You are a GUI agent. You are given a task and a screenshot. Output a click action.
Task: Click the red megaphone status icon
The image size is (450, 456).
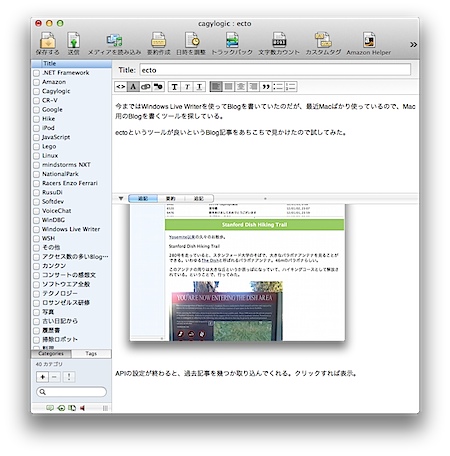82,408
